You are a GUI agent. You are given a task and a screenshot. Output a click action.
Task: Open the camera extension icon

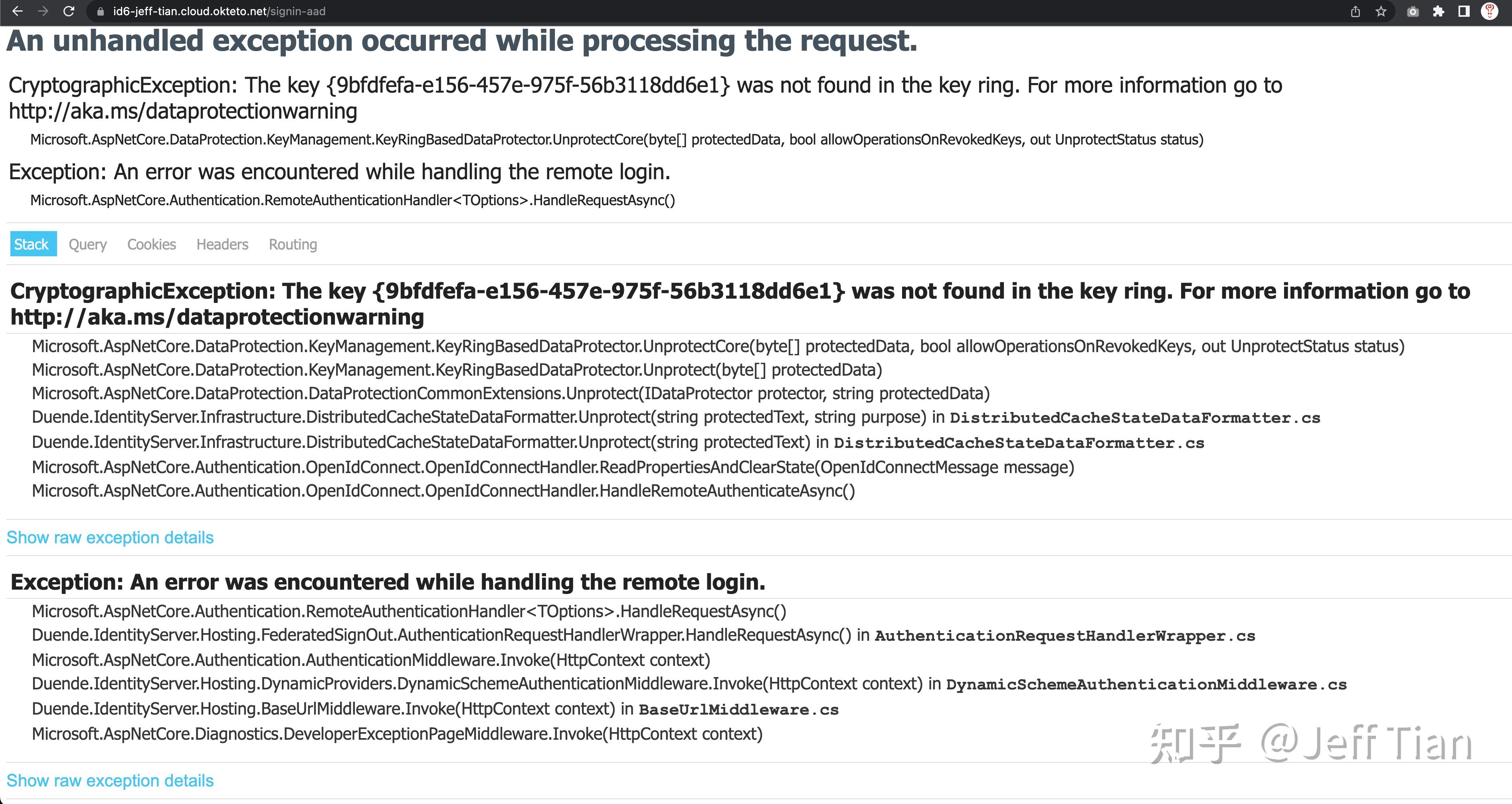coord(1413,11)
